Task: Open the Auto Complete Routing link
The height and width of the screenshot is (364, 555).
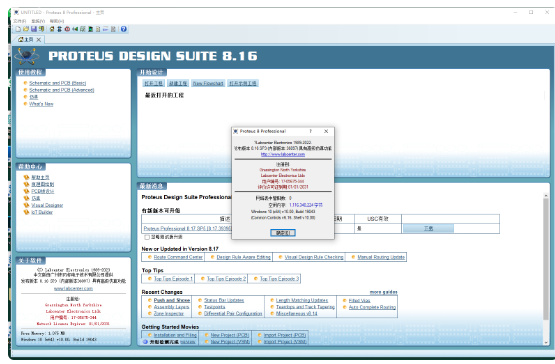Action: [x=372, y=307]
